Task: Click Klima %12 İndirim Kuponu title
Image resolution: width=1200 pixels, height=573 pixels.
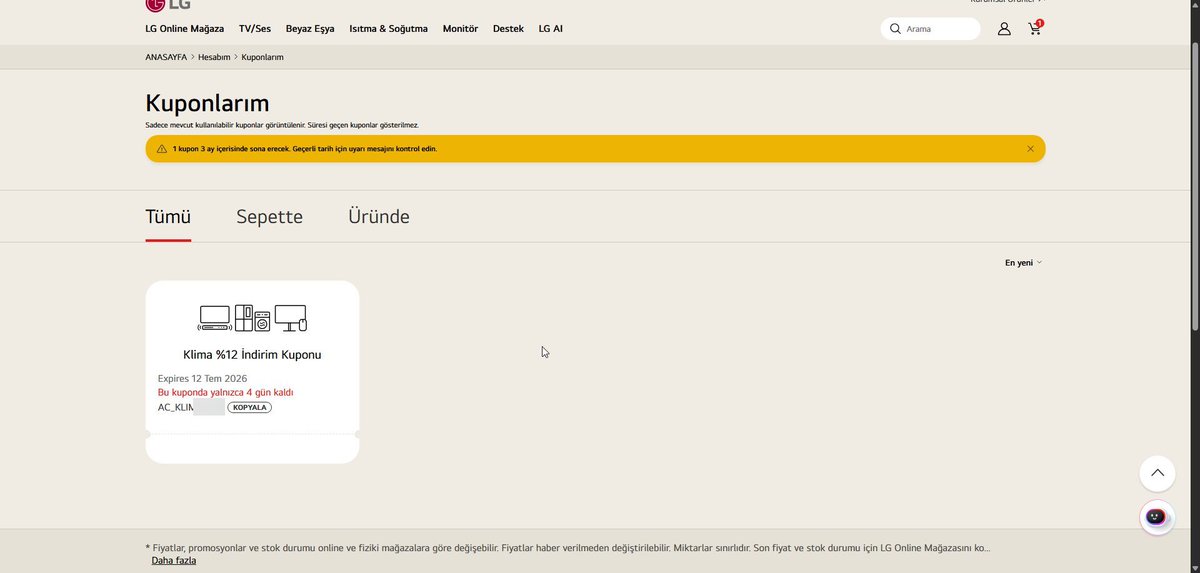Action: (x=252, y=355)
